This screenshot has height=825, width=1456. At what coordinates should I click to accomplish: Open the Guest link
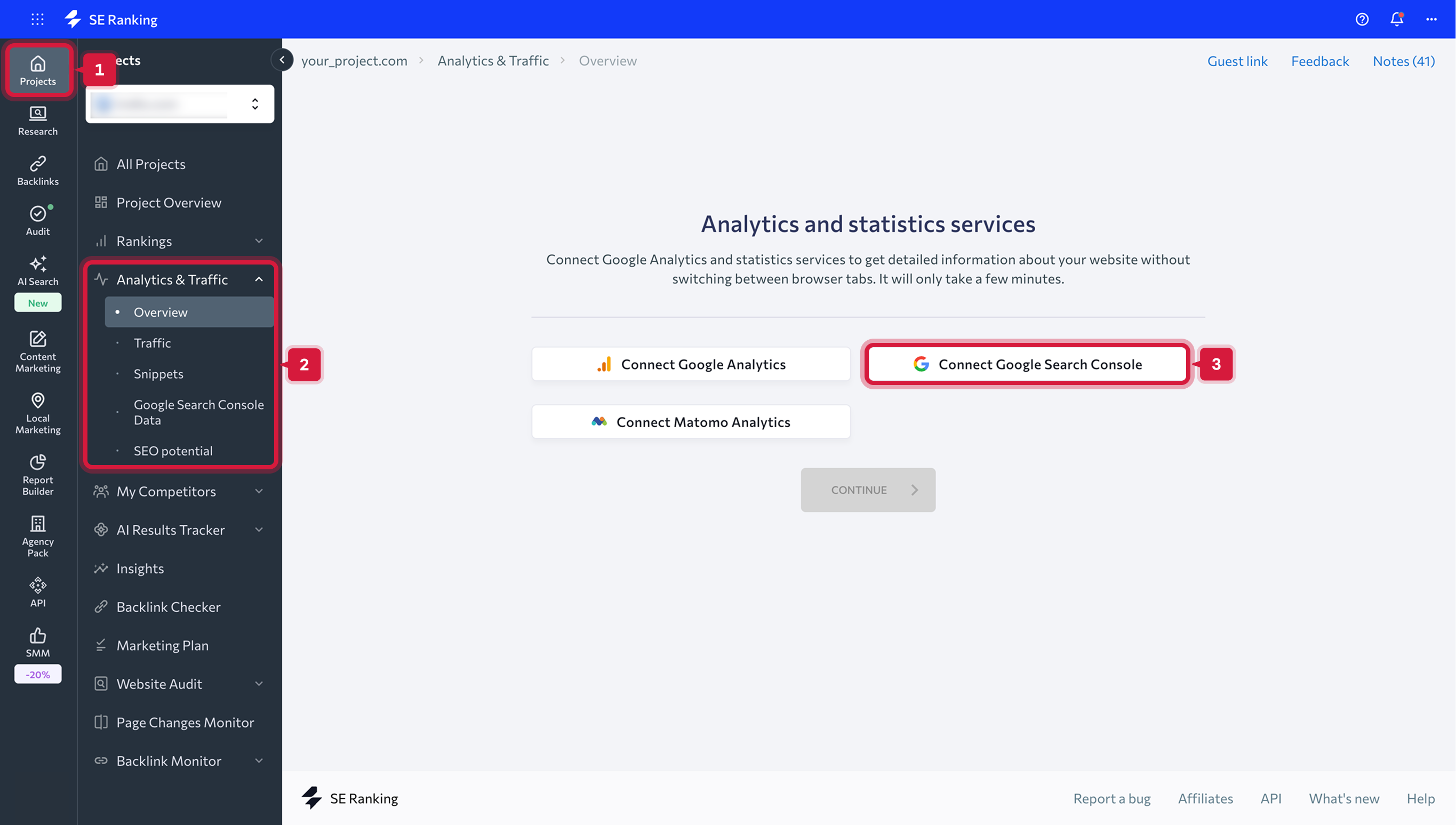pyautogui.click(x=1237, y=61)
